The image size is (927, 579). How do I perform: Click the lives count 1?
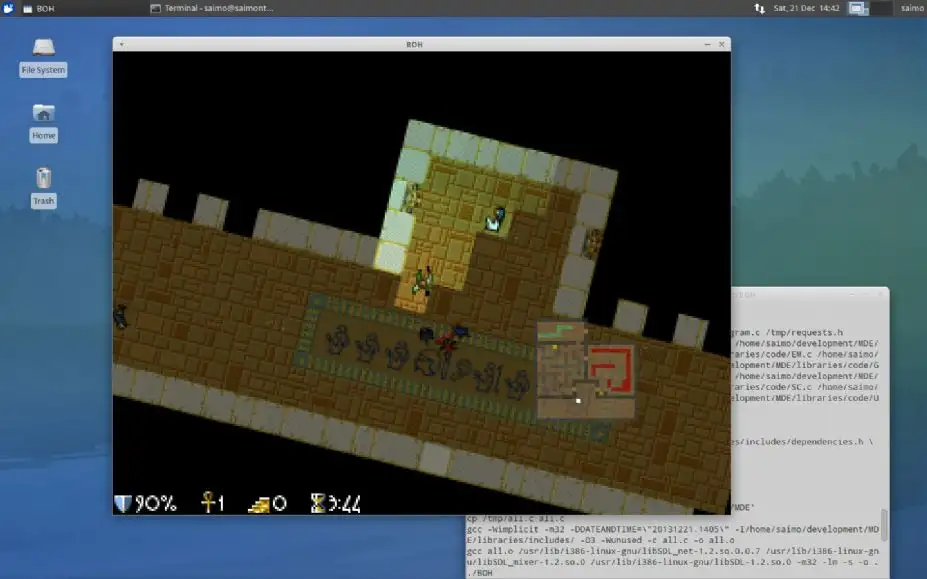tap(221, 503)
